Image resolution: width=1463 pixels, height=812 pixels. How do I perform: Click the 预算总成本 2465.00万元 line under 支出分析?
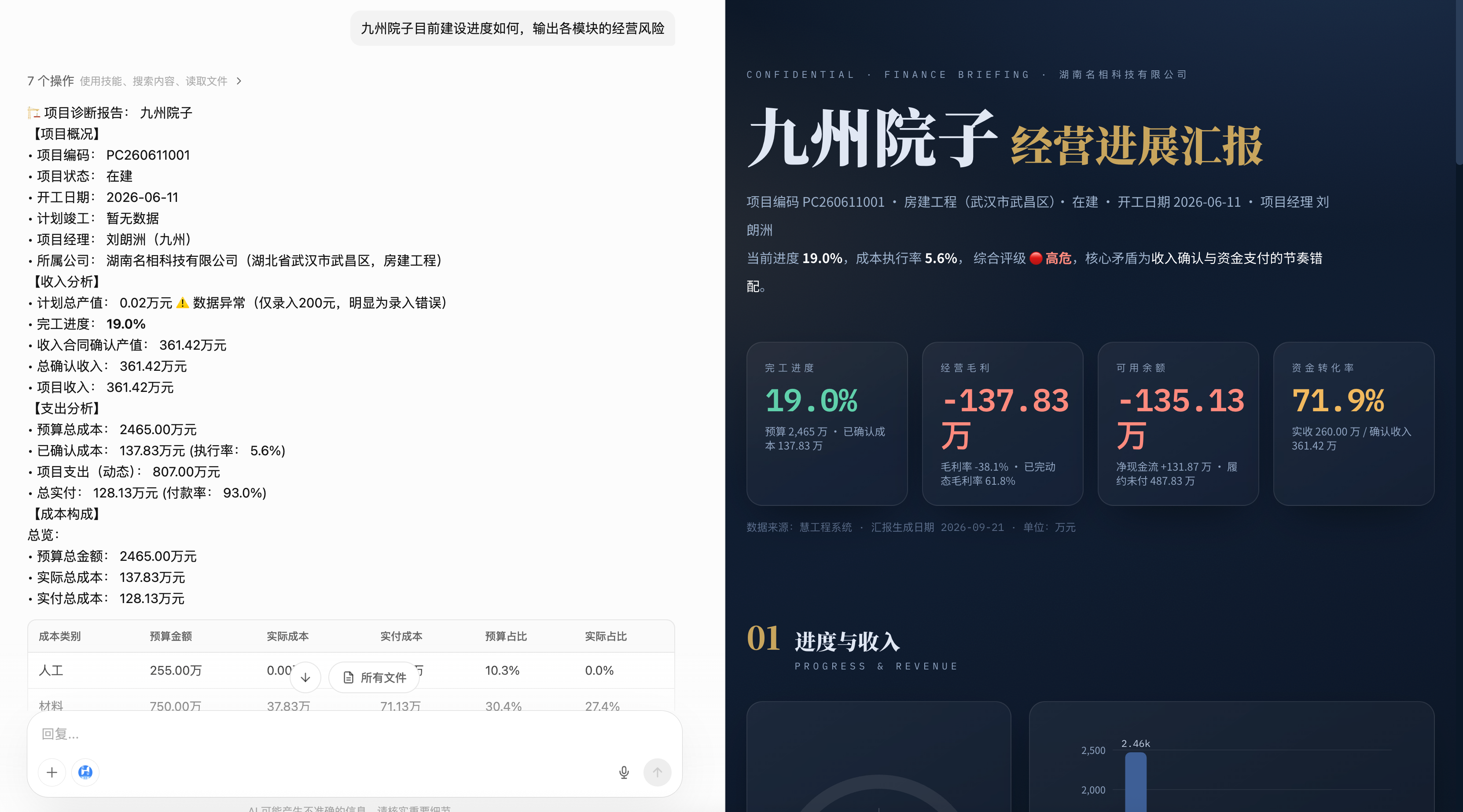(112, 430)
